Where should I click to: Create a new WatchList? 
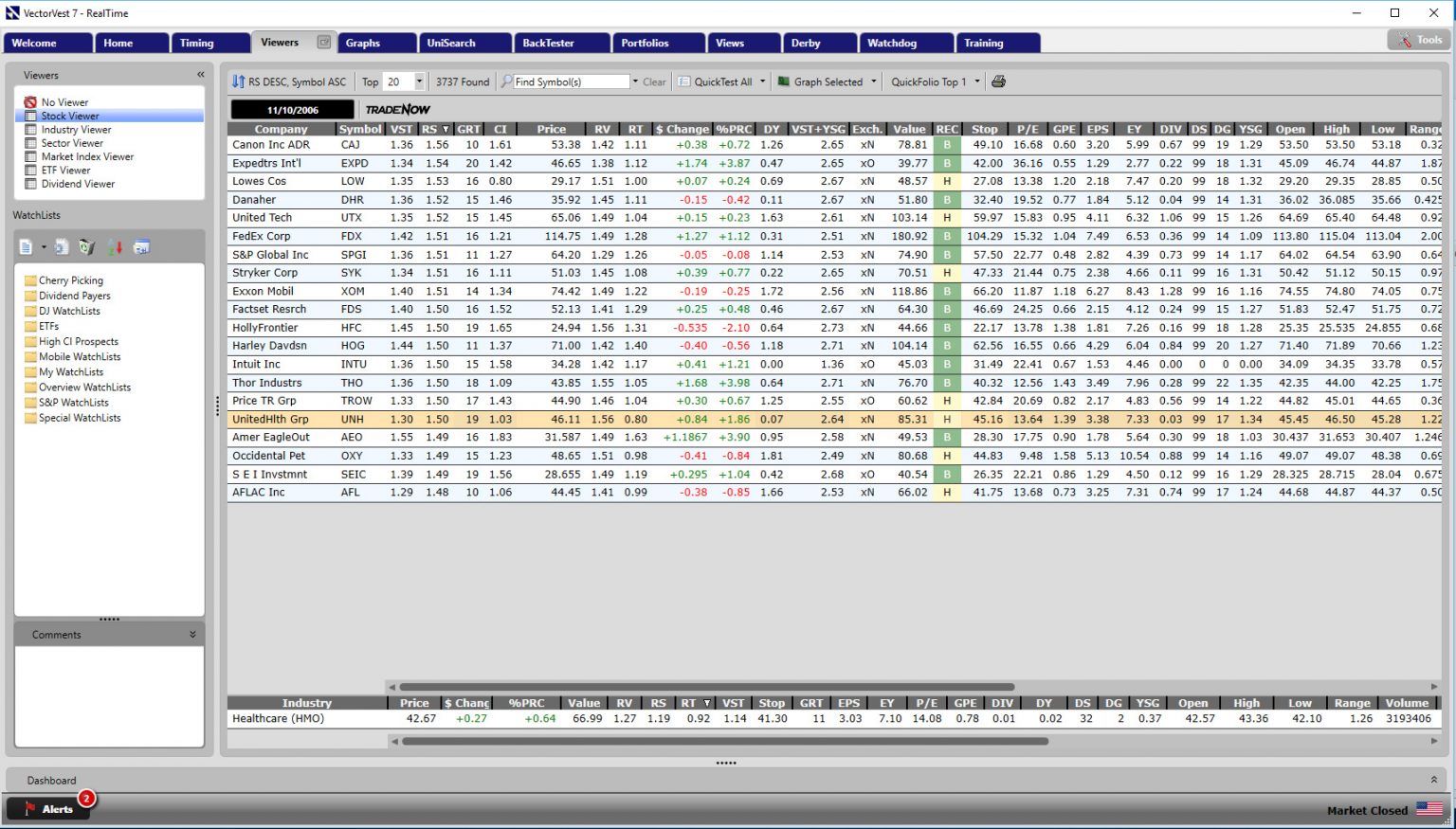[27, 247]
